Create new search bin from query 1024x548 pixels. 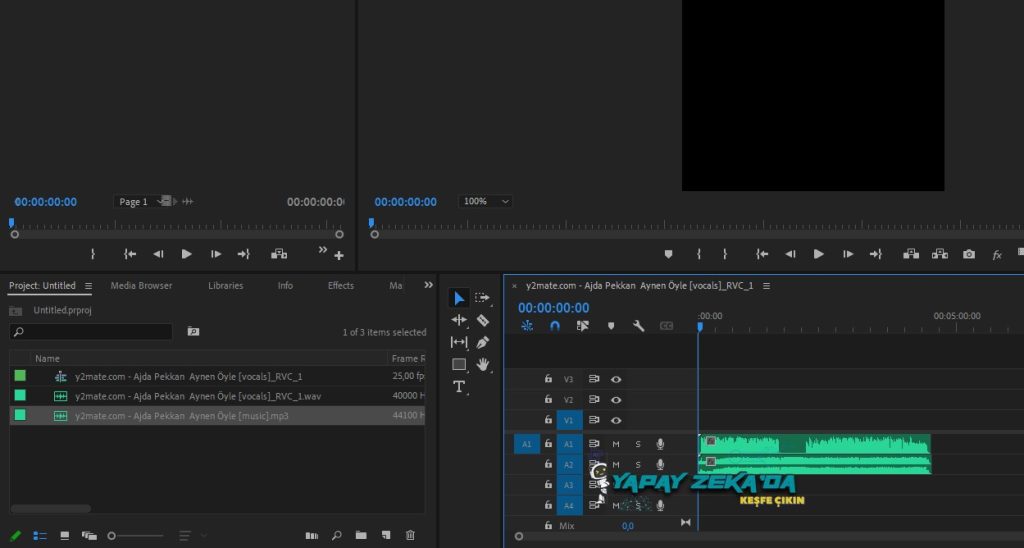point(193,332)
